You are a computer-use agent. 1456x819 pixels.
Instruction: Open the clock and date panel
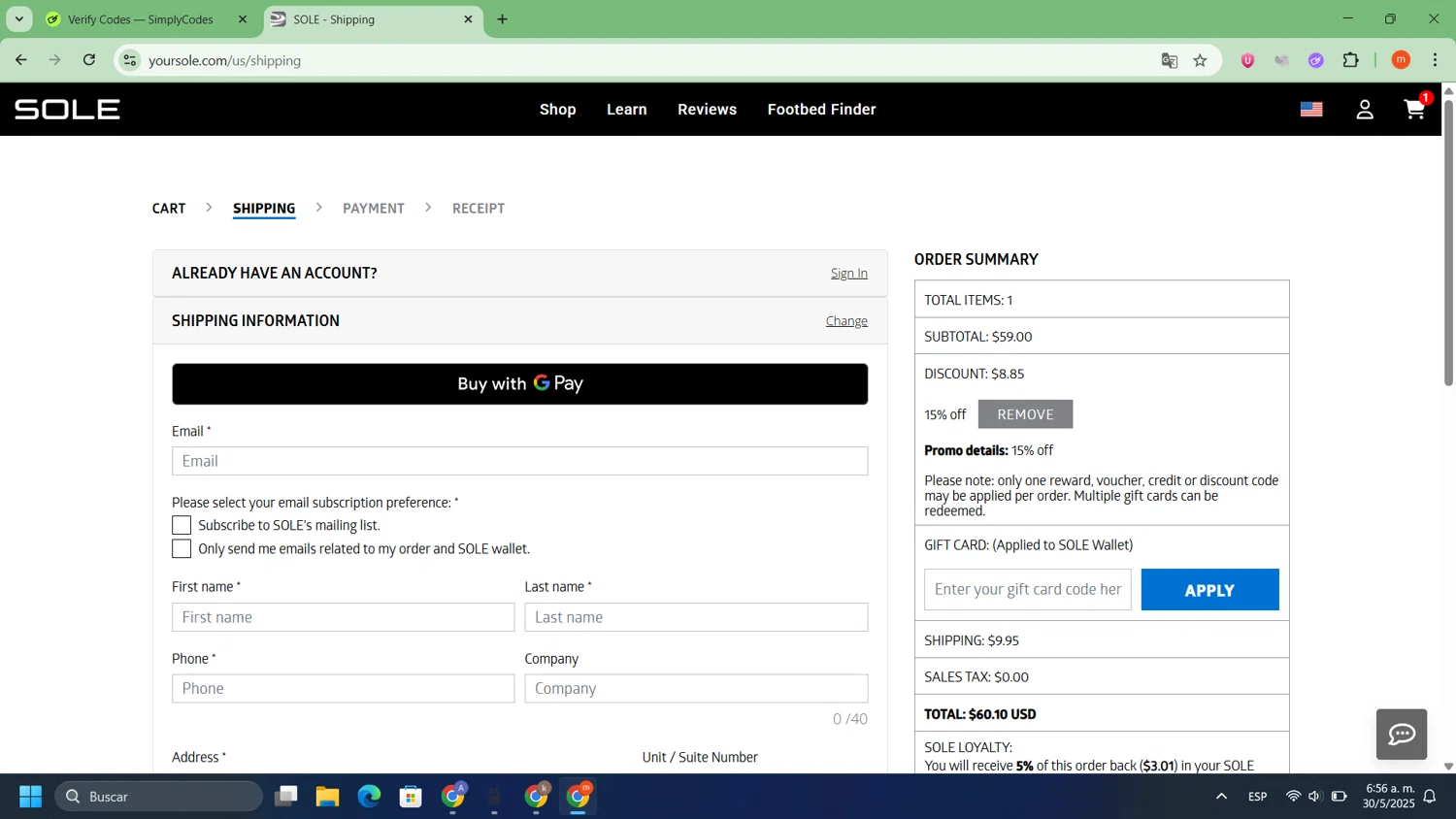(1389, 797)
